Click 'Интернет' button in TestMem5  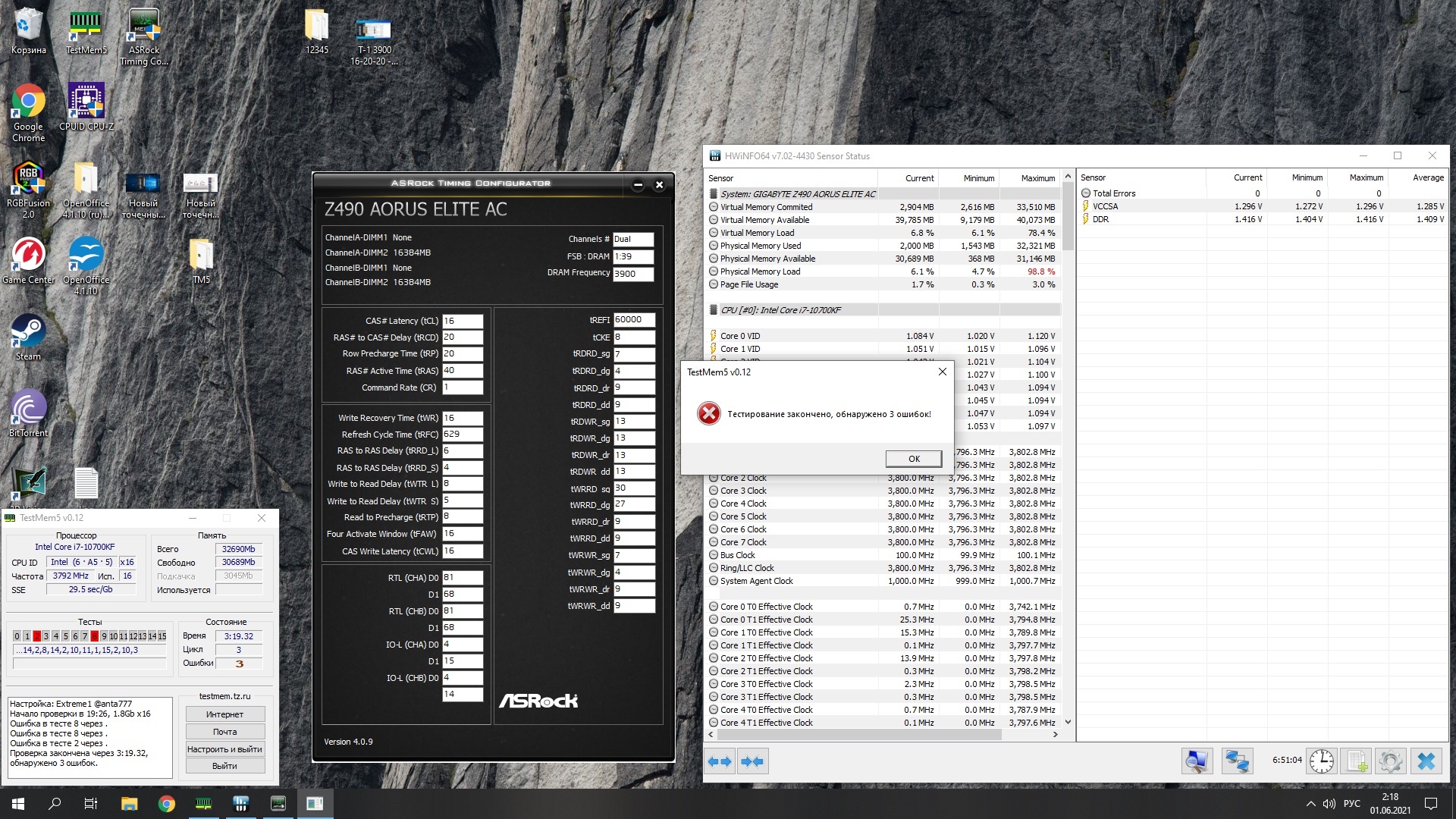click(224, 714)
